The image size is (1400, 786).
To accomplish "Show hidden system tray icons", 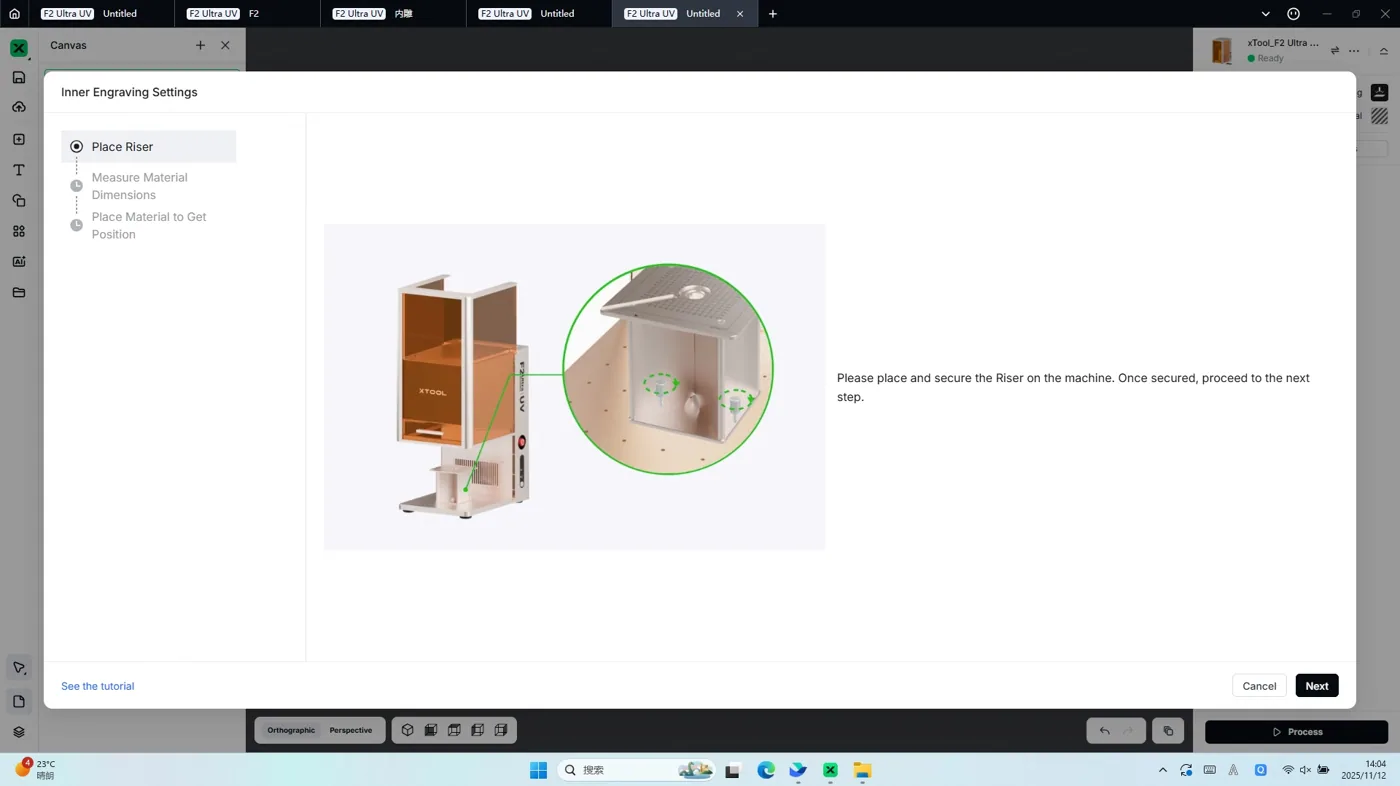I will pos(1162,770).
